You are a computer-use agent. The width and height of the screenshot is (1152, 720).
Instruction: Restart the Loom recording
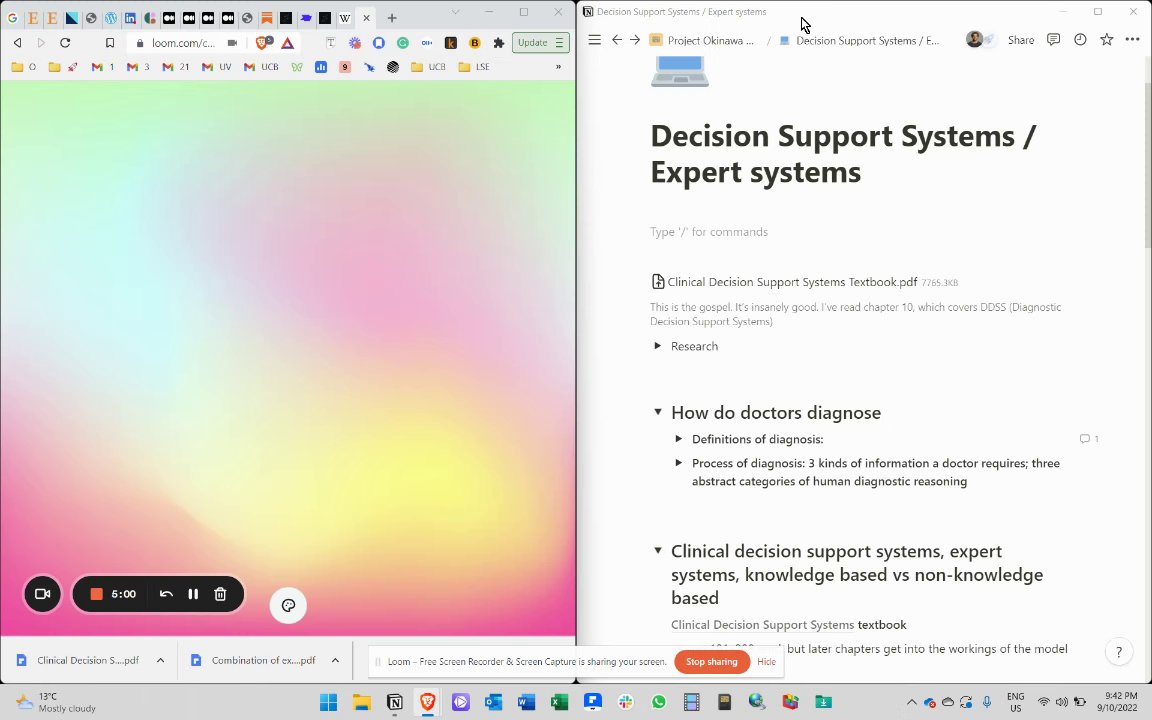[166, 594]
